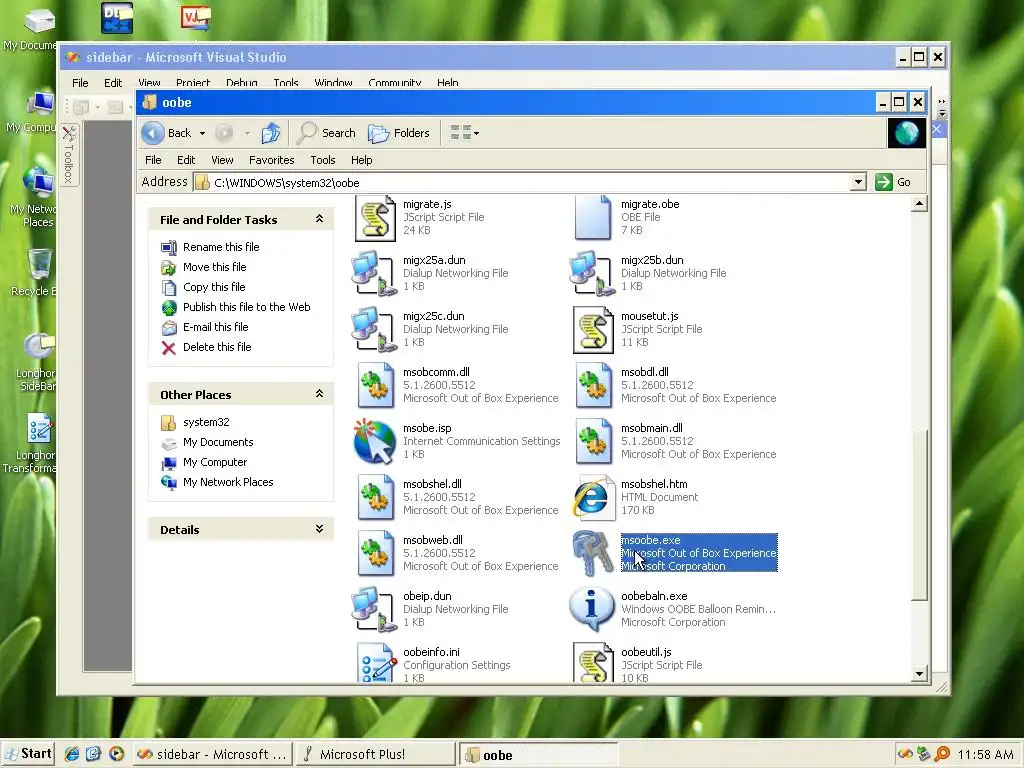Click the Start button on taskbar
The image size is (1024, 768).
point(27,754)
